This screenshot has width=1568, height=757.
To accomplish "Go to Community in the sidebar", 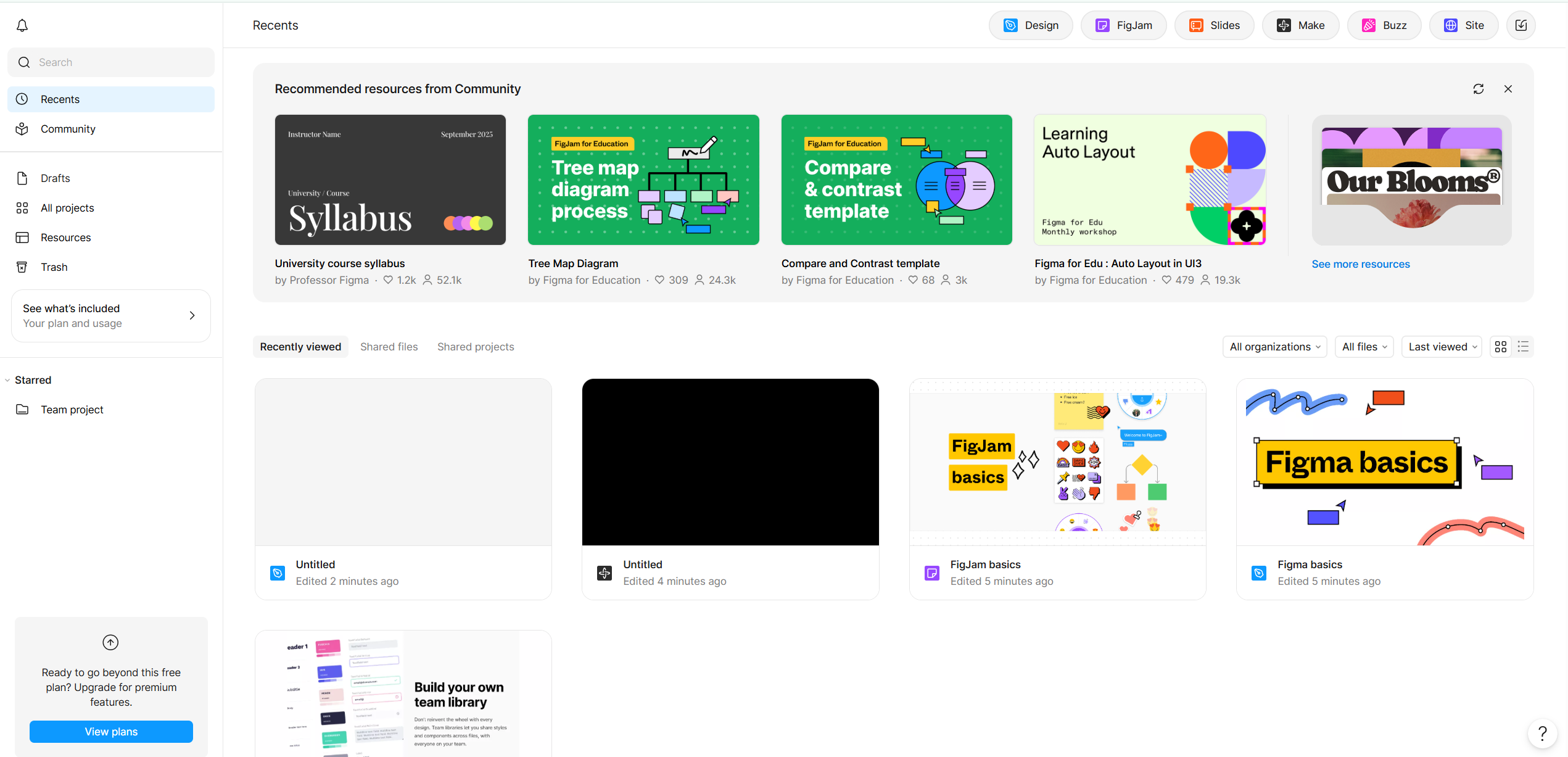I will (111, 129).
